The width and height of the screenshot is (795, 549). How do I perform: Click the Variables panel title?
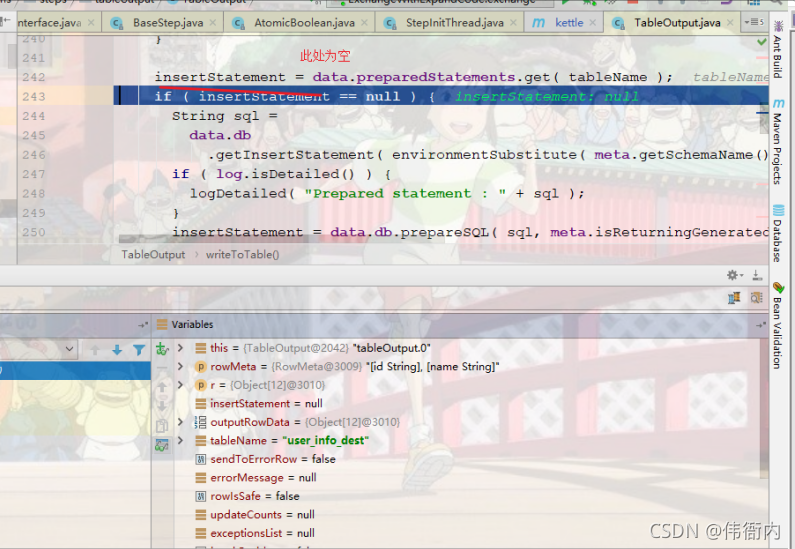192,324
